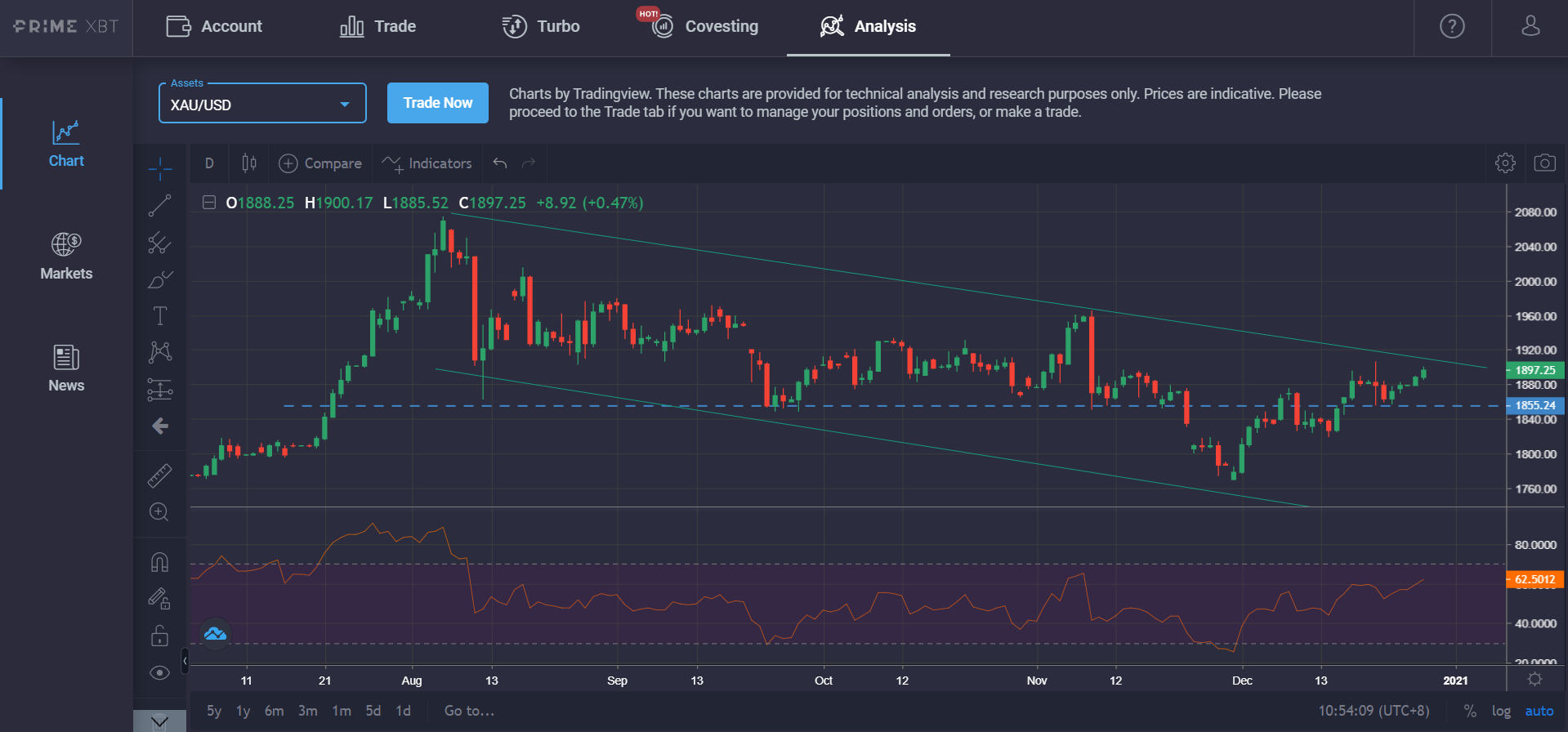1568x732 pixels.
Task: Click the back arrow tool icon
Action: [160, 426]
